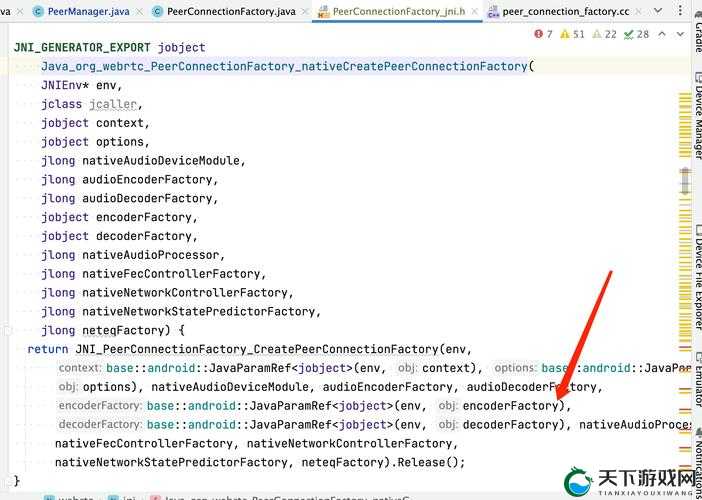The height and width of the screenshot is (500, 702).
Task: Click 'jlong audioEncoderFactory,' parameter
Action: pos(130,179)
